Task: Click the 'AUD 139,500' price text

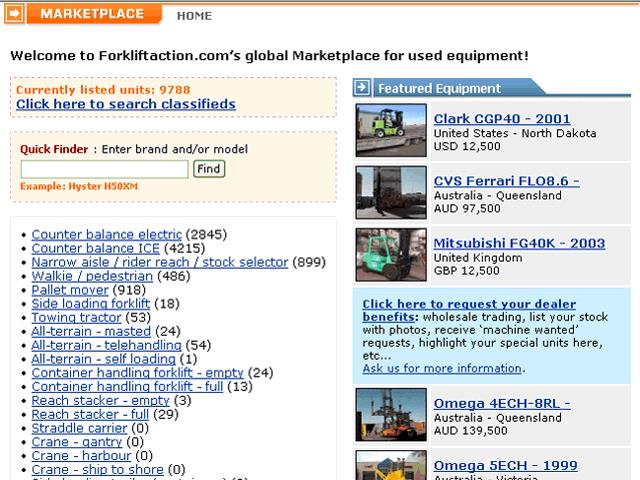Action: pos(471,431)
